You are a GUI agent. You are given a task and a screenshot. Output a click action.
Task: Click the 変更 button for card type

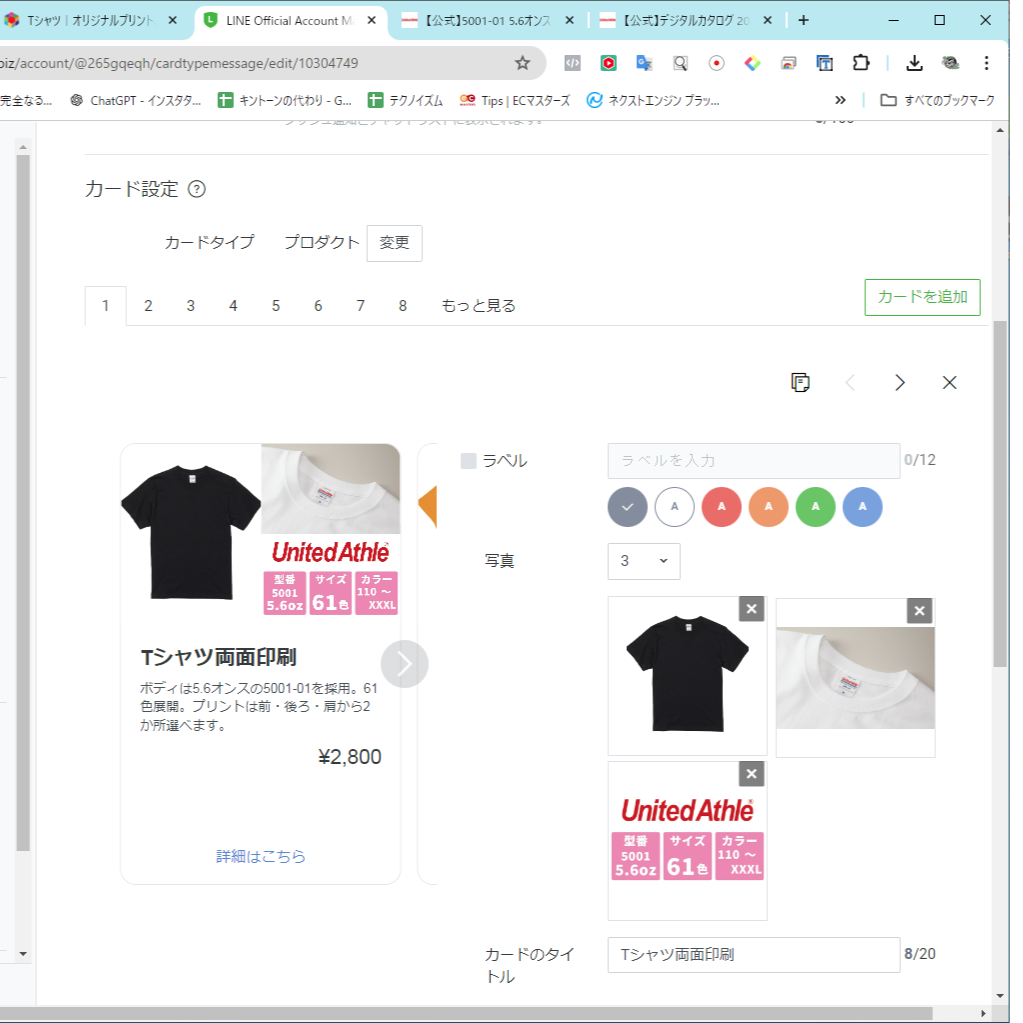pos(394,243)
